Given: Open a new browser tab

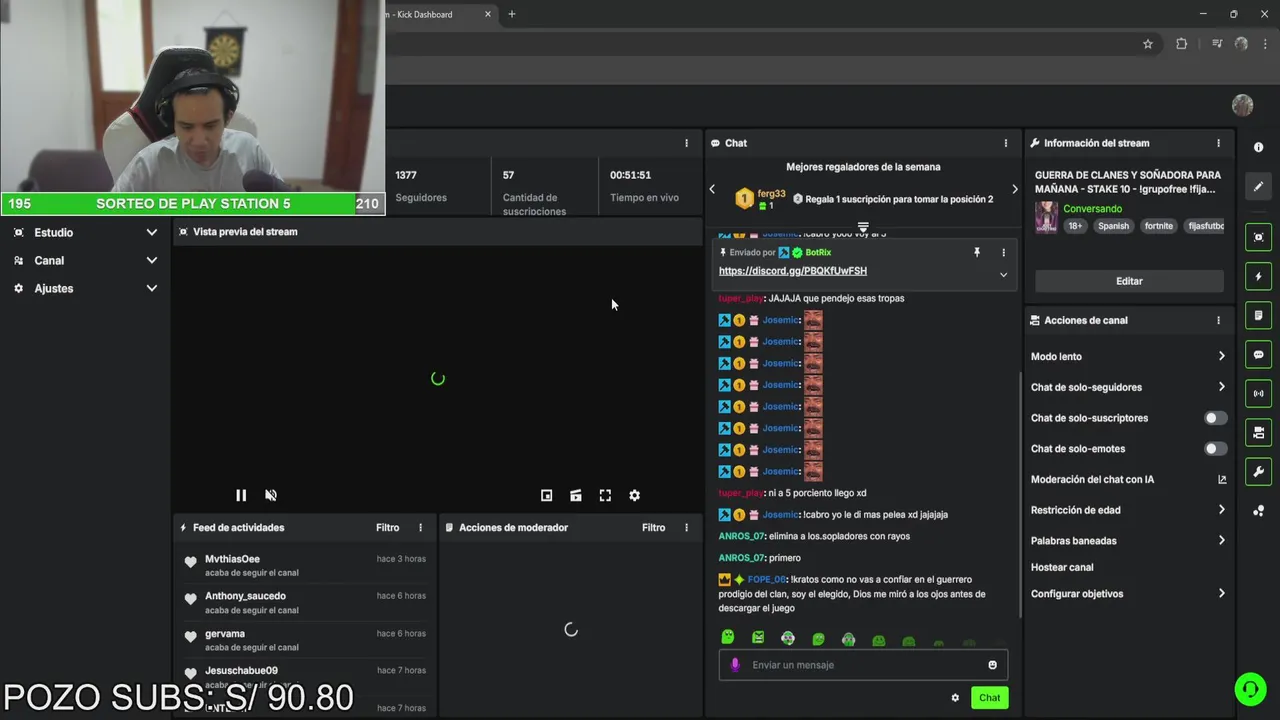Looking at the screenshot, I should [512, 14].
